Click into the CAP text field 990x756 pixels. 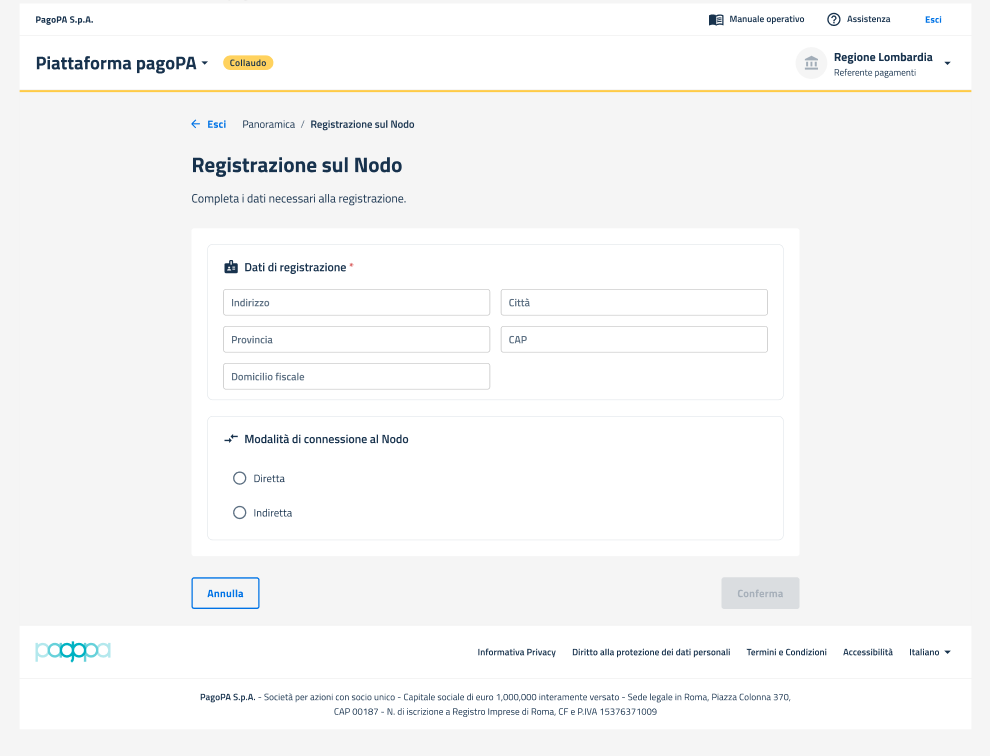point(634,340)
